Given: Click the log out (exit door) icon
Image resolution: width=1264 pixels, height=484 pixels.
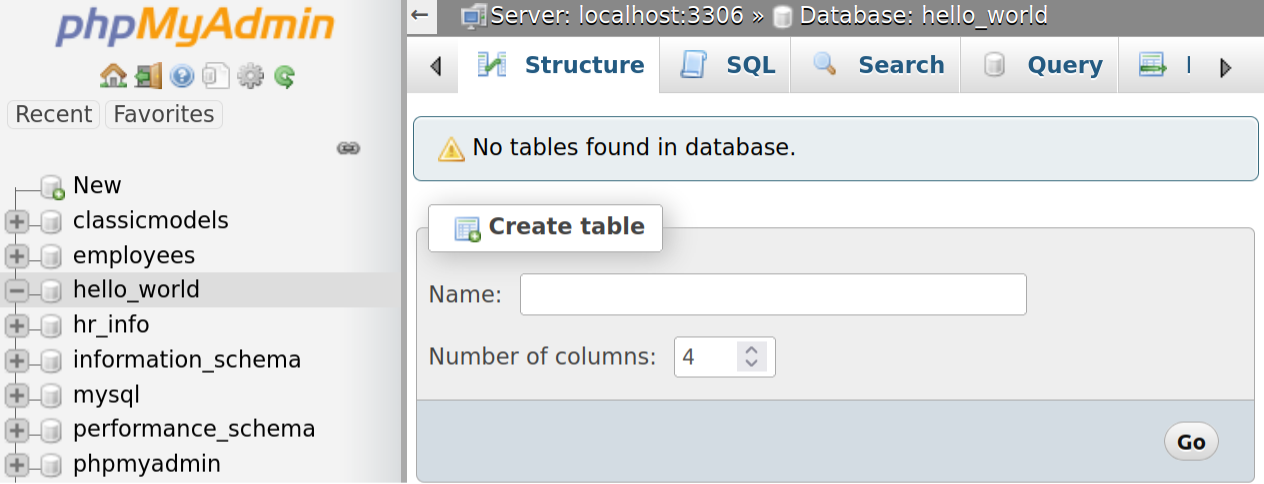Looking at the screenshot, I should click(149, 75).
